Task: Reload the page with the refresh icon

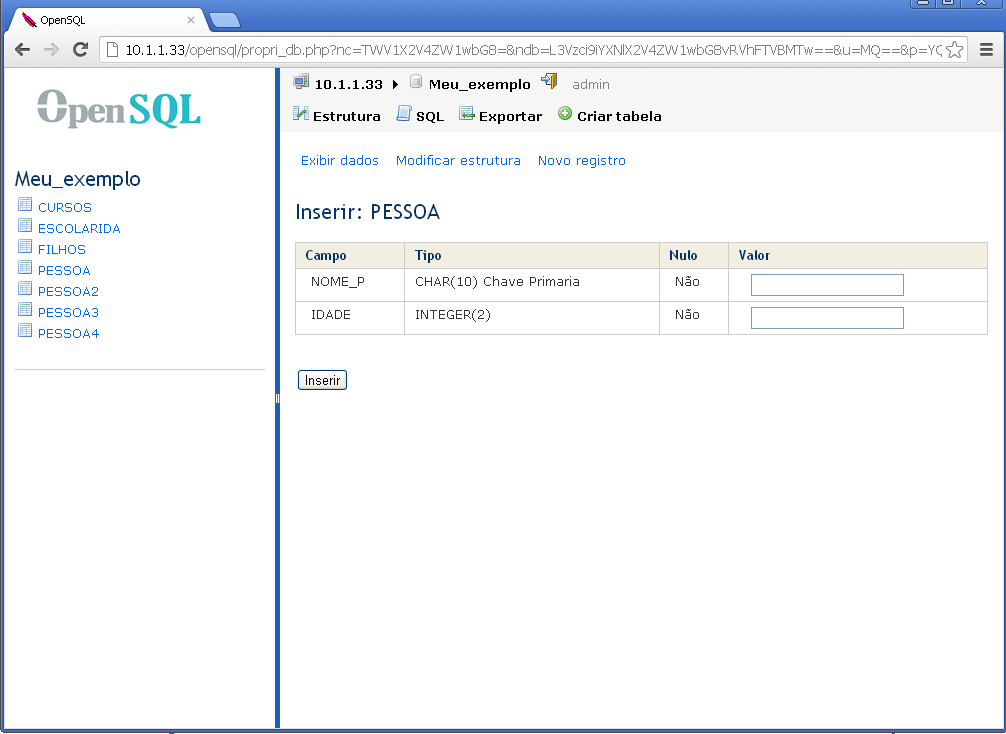Action: (80, 49)
